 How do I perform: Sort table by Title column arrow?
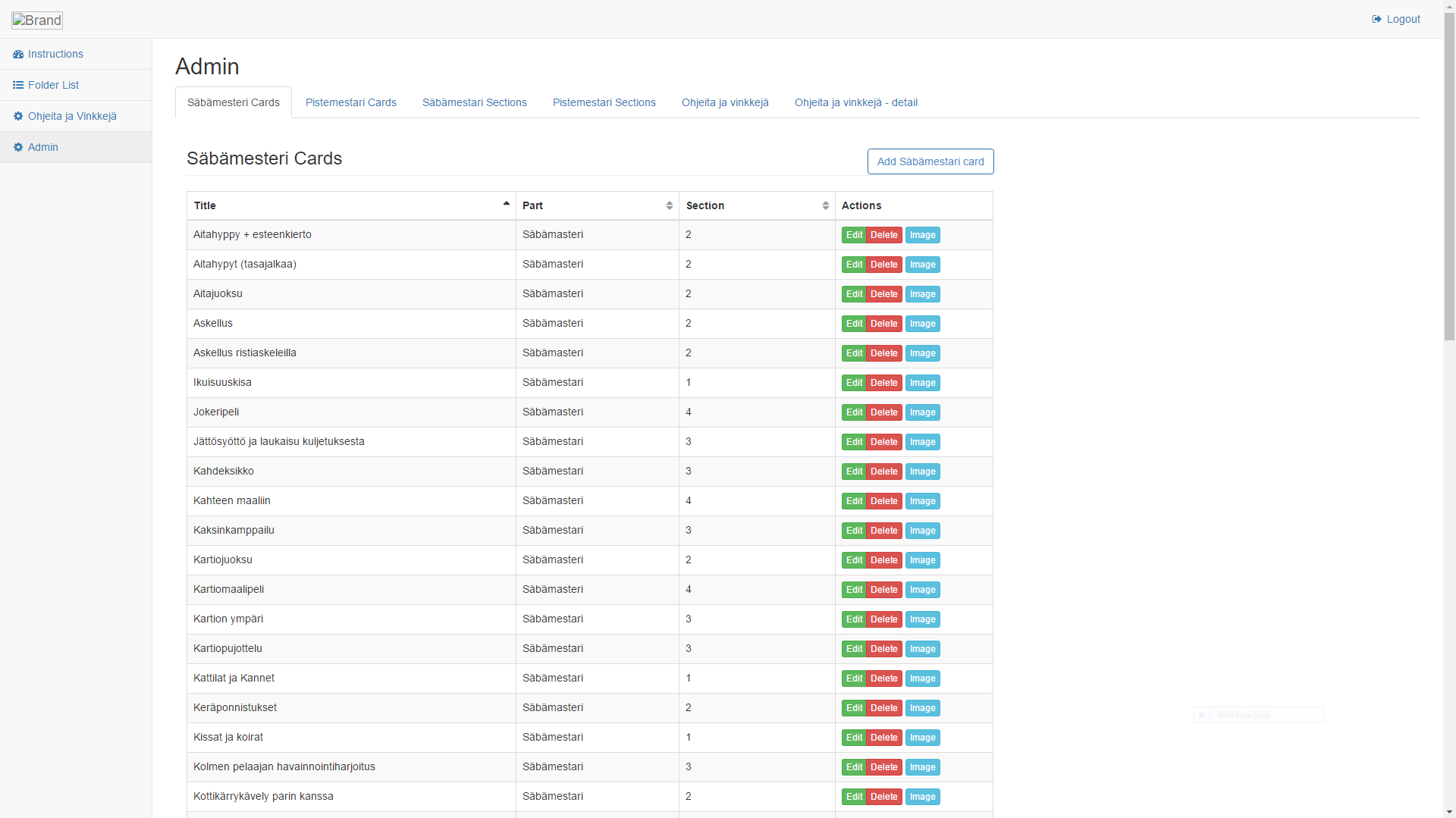(x=506, y=204)
